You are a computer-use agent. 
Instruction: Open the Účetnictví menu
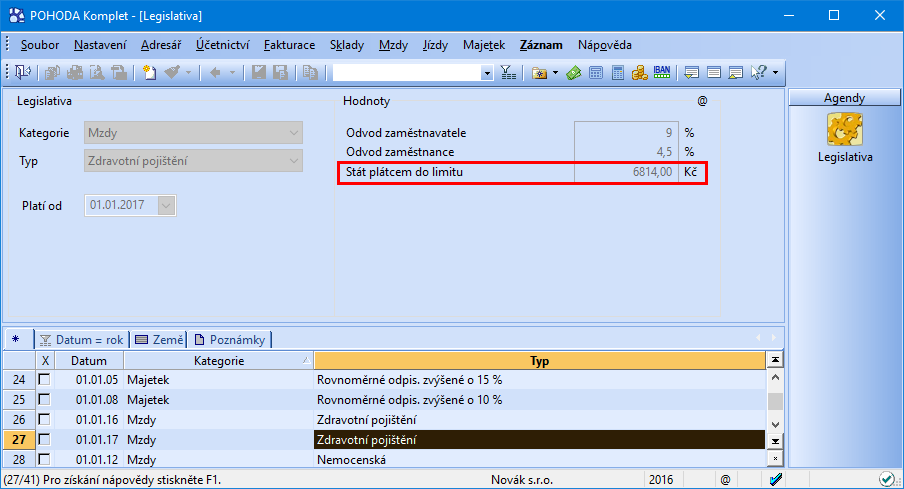point(223,45)
